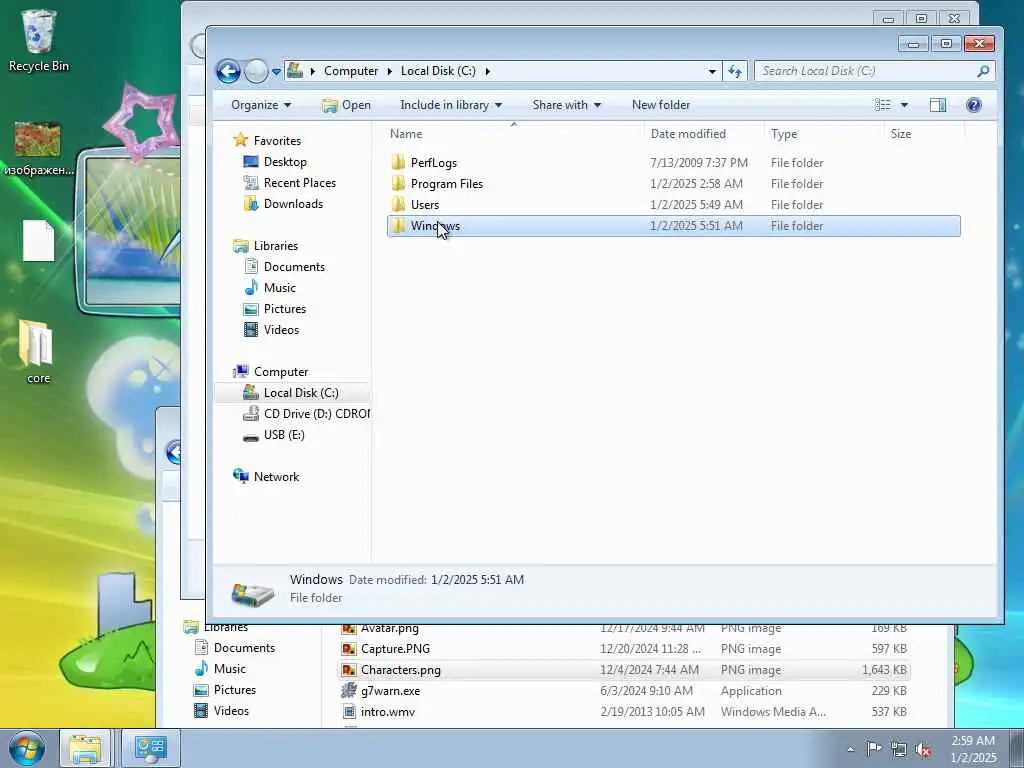Select core folder on desktop

point(37,351)
